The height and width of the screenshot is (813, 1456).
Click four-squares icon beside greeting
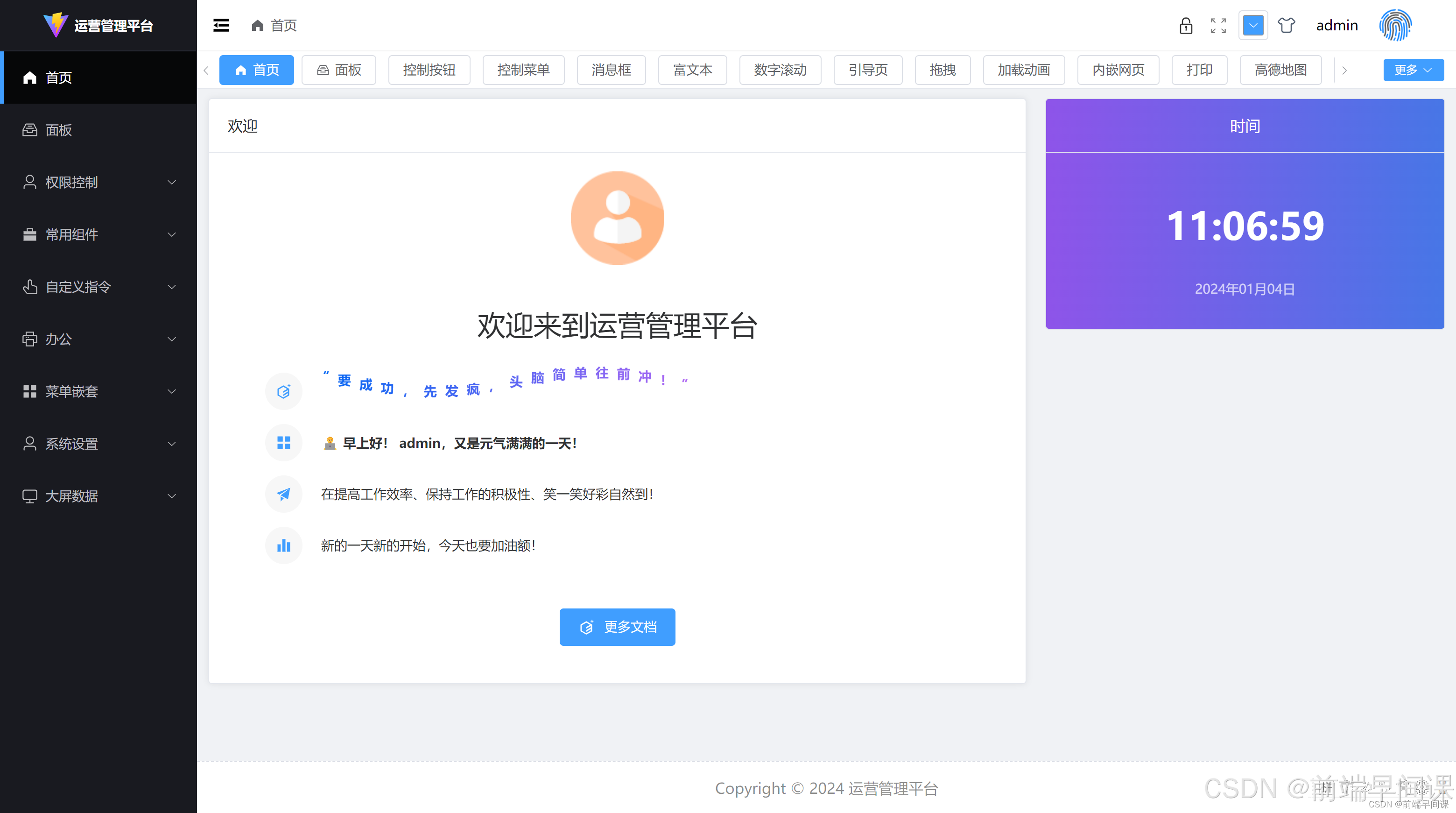(x=284, y=443)
